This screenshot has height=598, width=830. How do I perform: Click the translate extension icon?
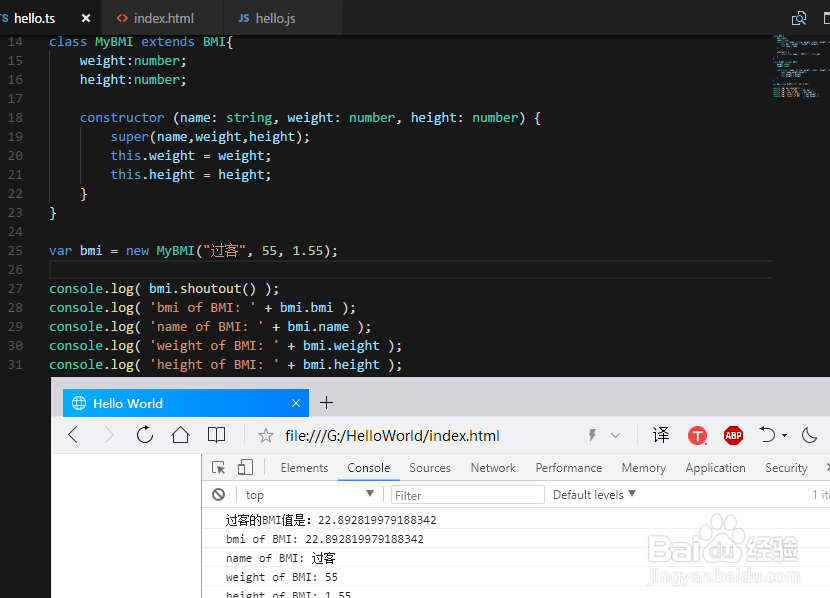(661, 435)
